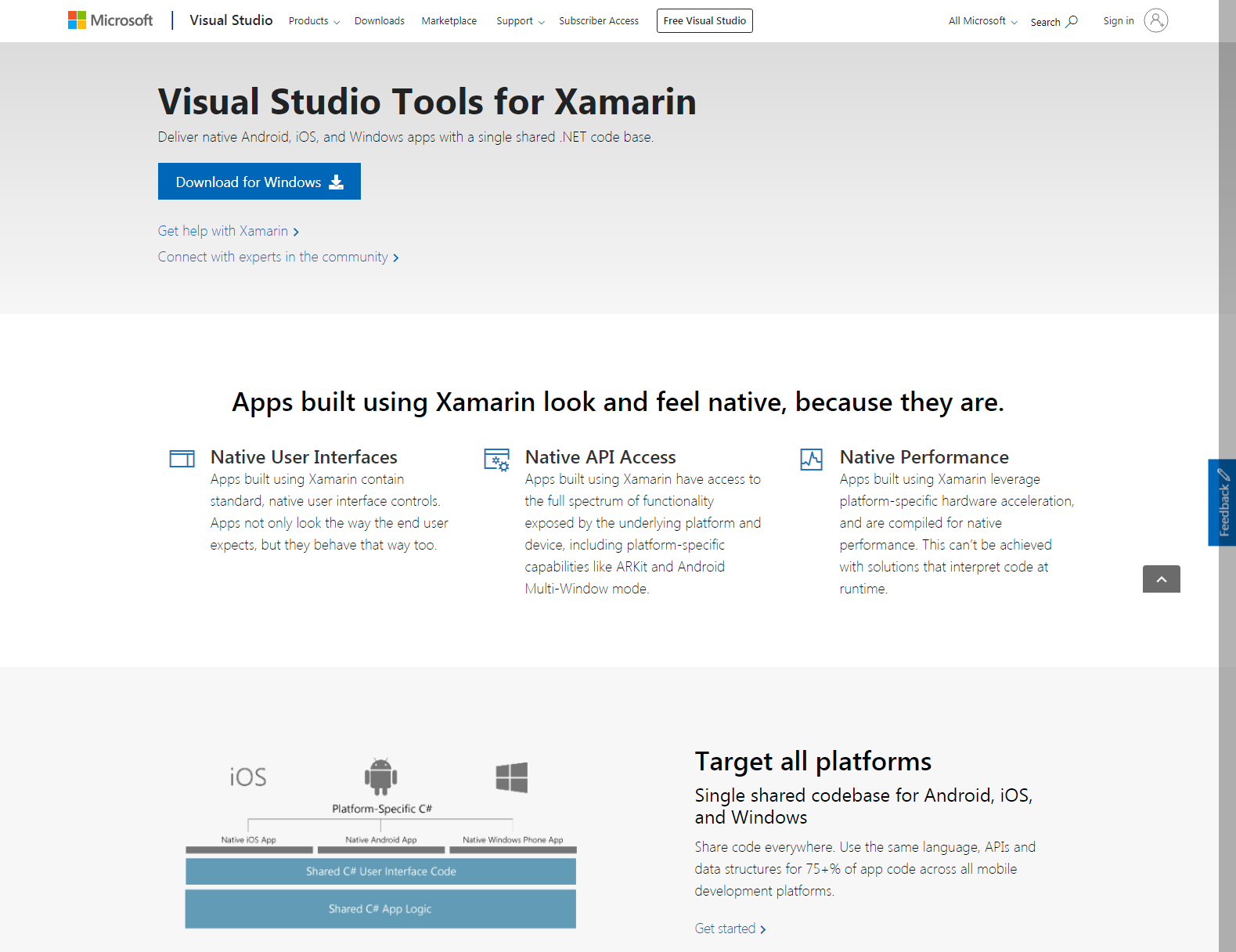Click the Microsoft logo

pos(110,20)
